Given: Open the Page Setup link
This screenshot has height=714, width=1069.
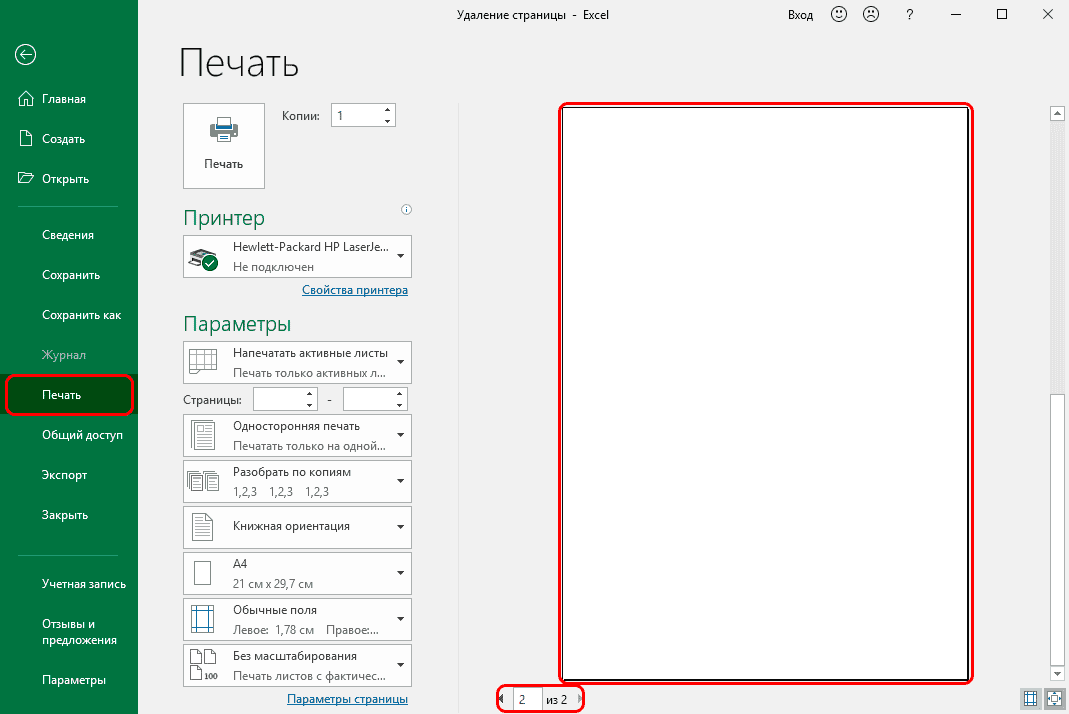Looking at the screenshot, I should pos(347,699).
